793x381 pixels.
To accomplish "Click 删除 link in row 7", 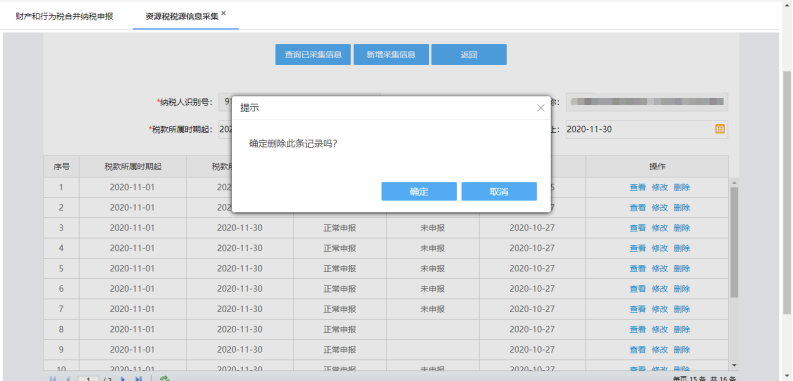I will tap(682, 309).
